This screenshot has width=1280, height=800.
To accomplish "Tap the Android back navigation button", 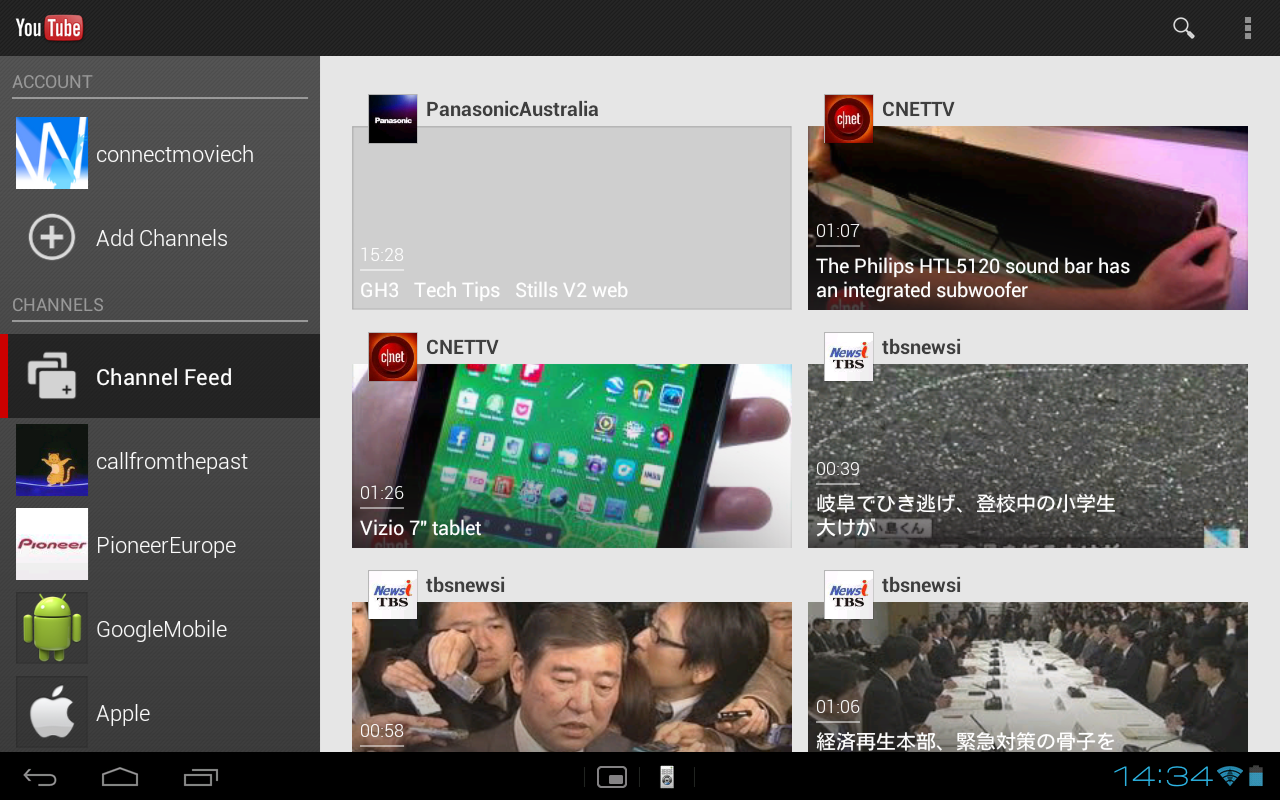I will pos(40,777).
